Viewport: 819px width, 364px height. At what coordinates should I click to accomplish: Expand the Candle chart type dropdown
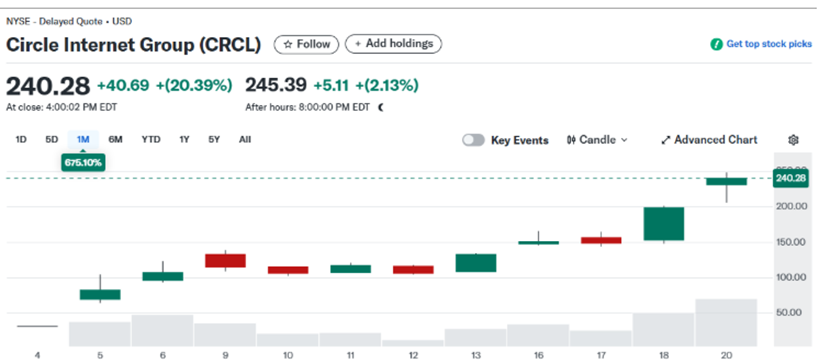tap(597, 140)
